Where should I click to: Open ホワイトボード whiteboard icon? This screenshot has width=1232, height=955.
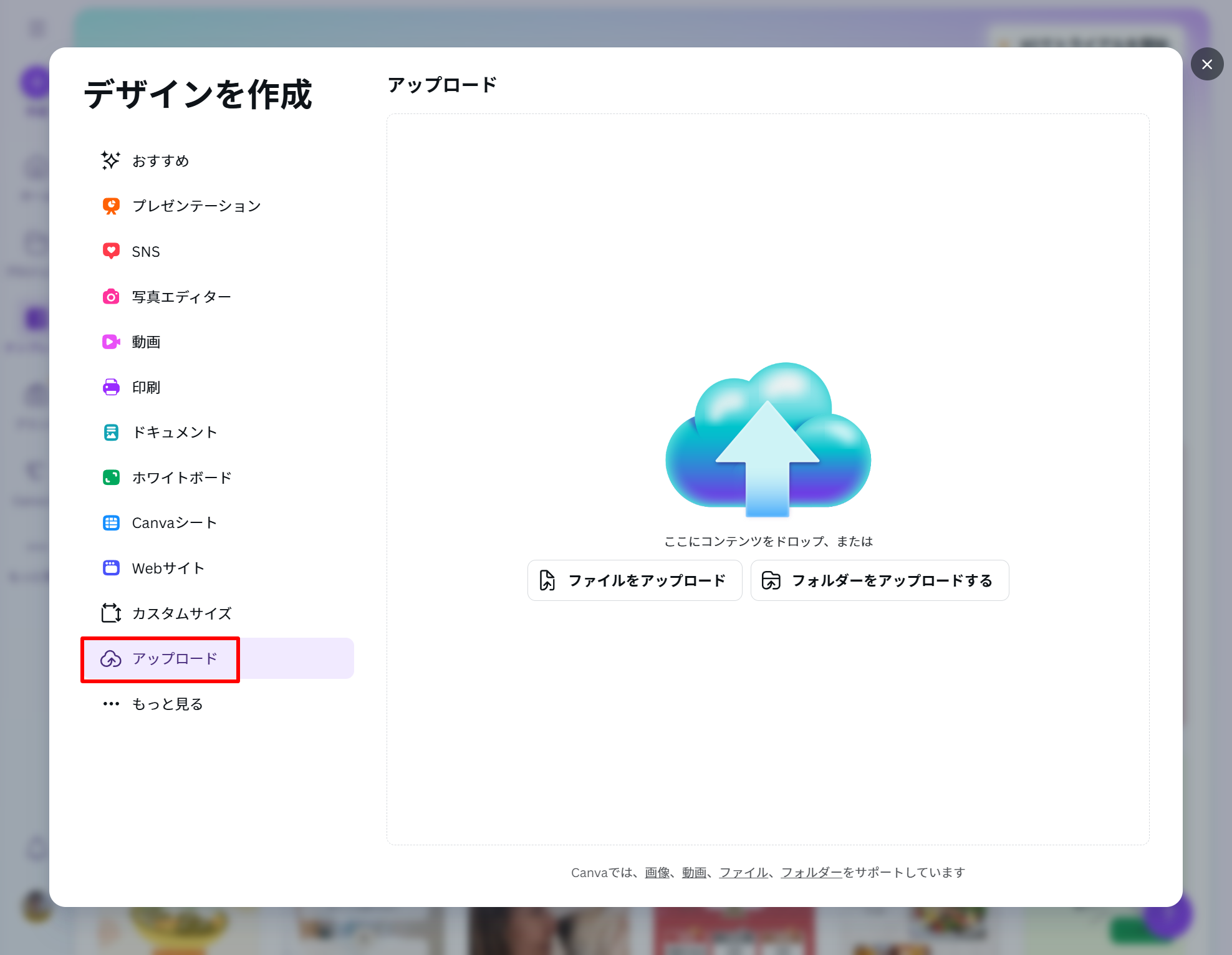(x=111, y=477)
